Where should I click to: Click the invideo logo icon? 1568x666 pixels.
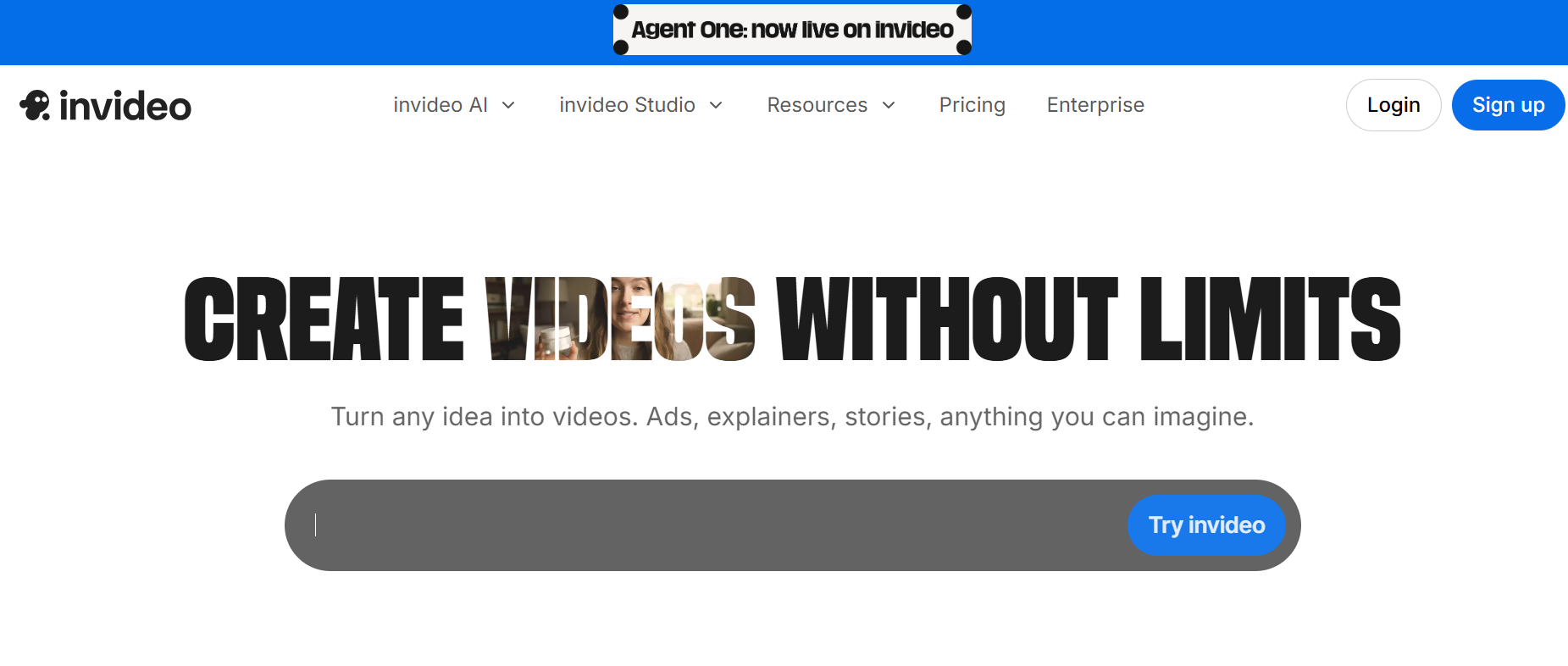pos(35,105)
